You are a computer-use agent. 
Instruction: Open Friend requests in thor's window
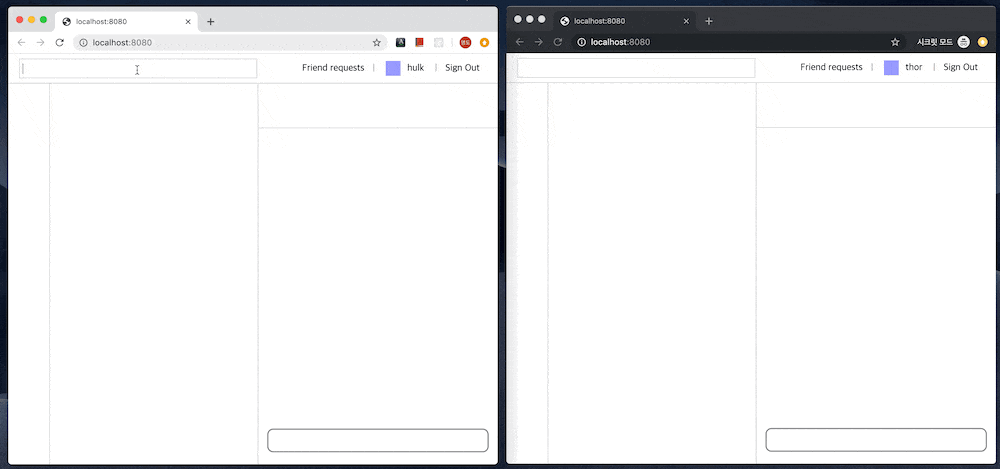click(x=831, y=67)
